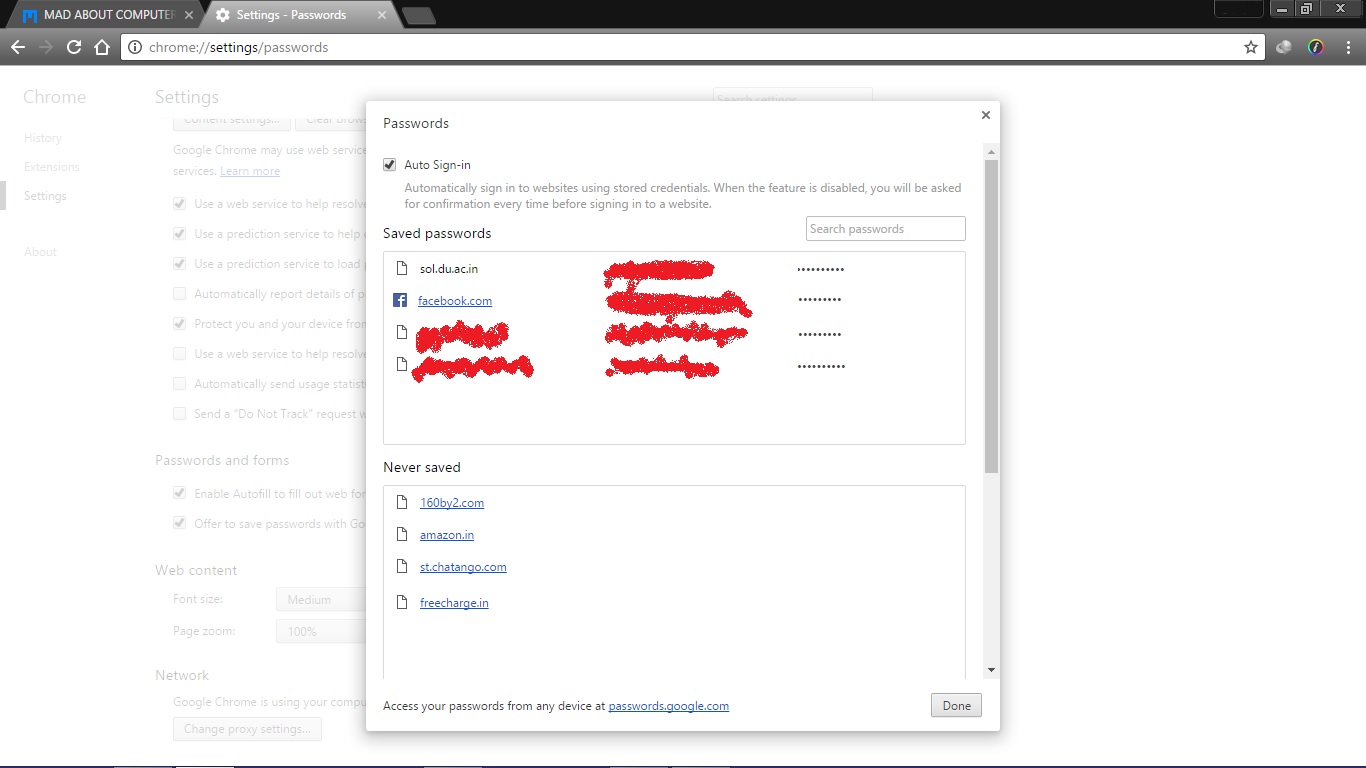Reload the page with refresh icon

tap(74, 47)
